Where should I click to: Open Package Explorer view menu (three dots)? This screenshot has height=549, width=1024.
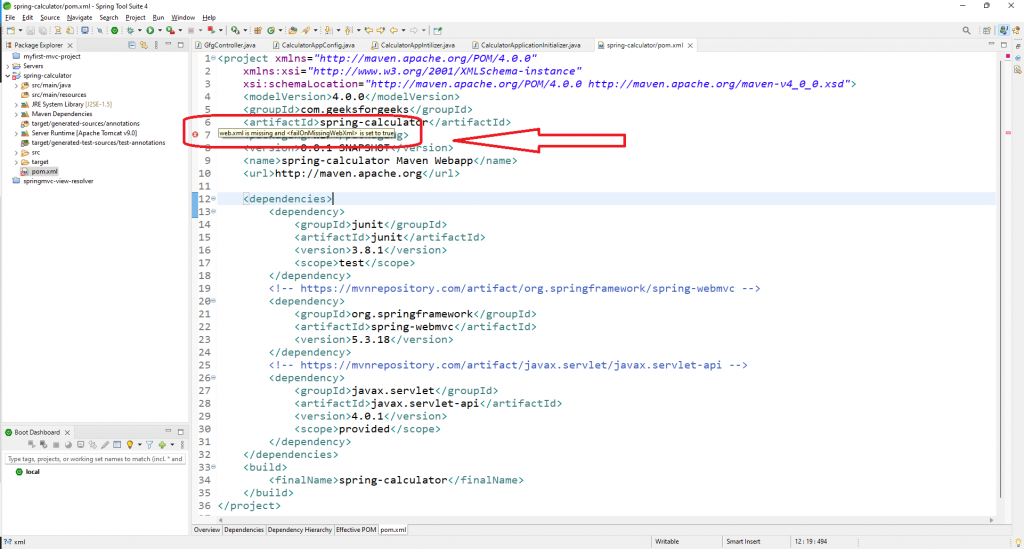156,45
